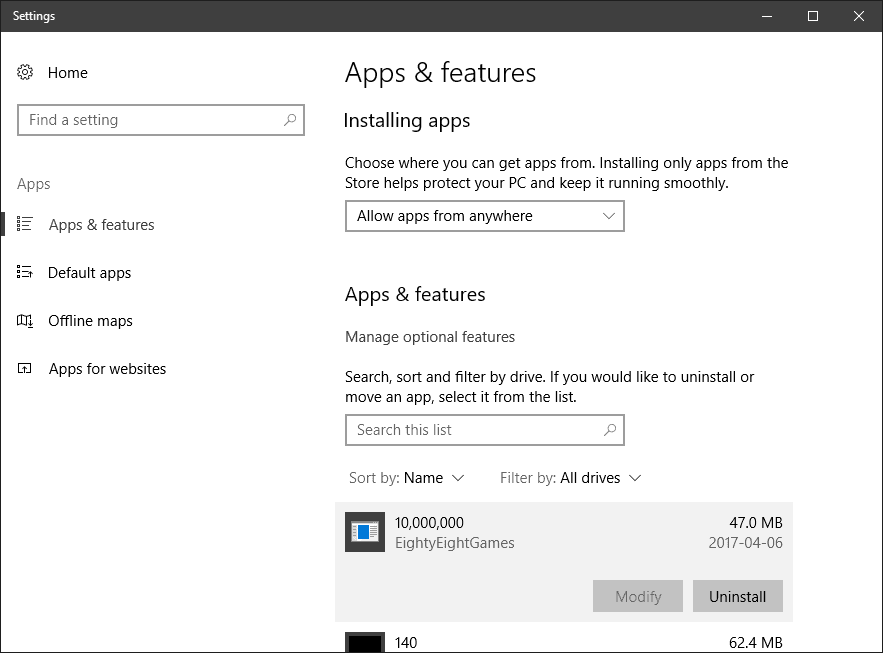Screen dimensions: 883x653
Task: Click the Apps & features list icon
Action: (x=25, y=224)
